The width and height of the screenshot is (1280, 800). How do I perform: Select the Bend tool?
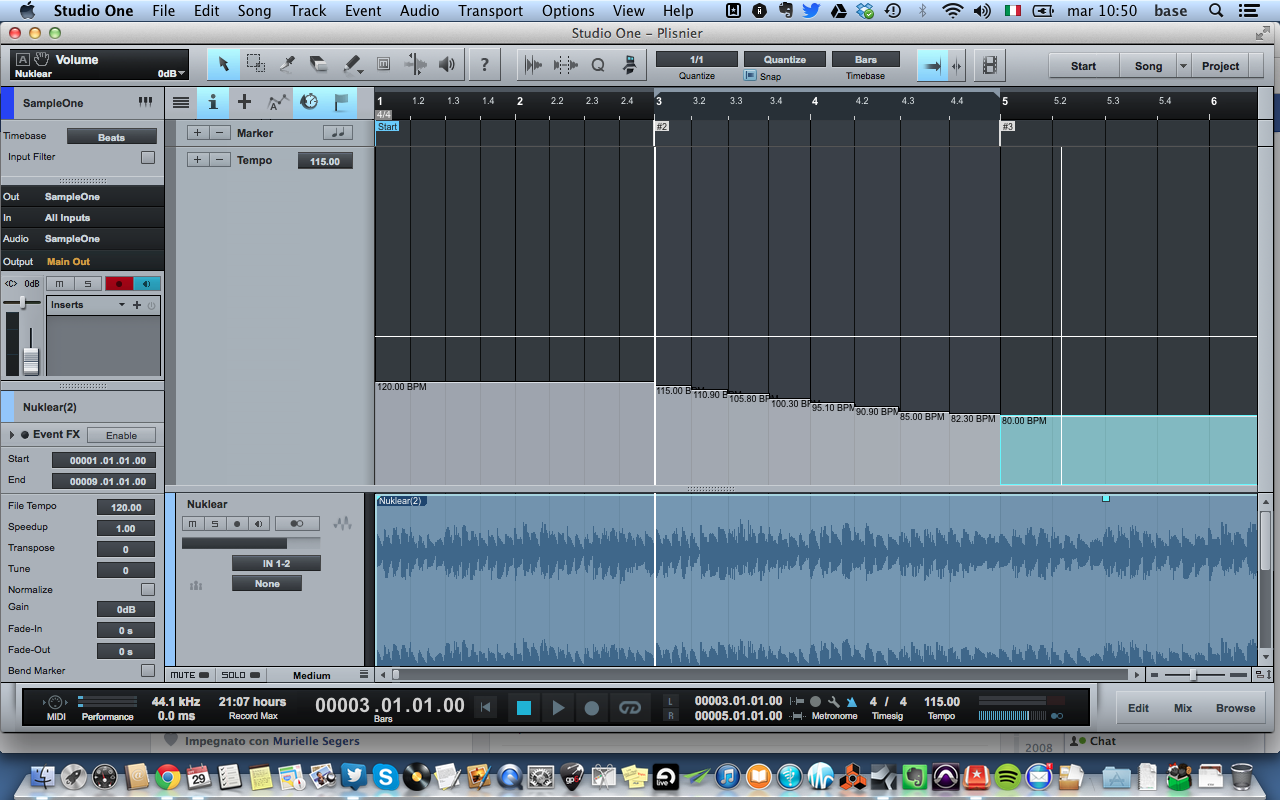click(x=415, y=65)
